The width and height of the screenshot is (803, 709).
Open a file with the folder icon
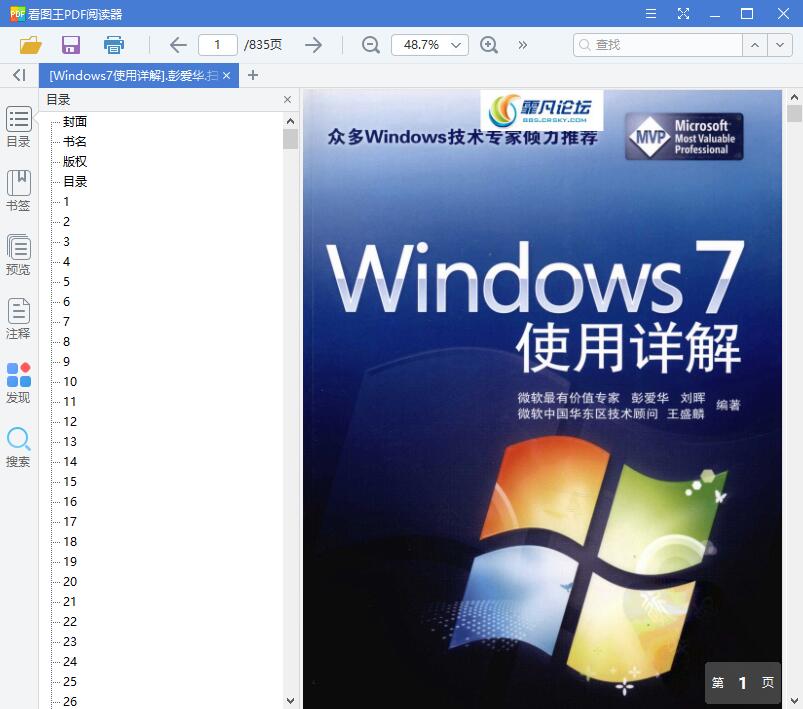[x=30, y=45]
